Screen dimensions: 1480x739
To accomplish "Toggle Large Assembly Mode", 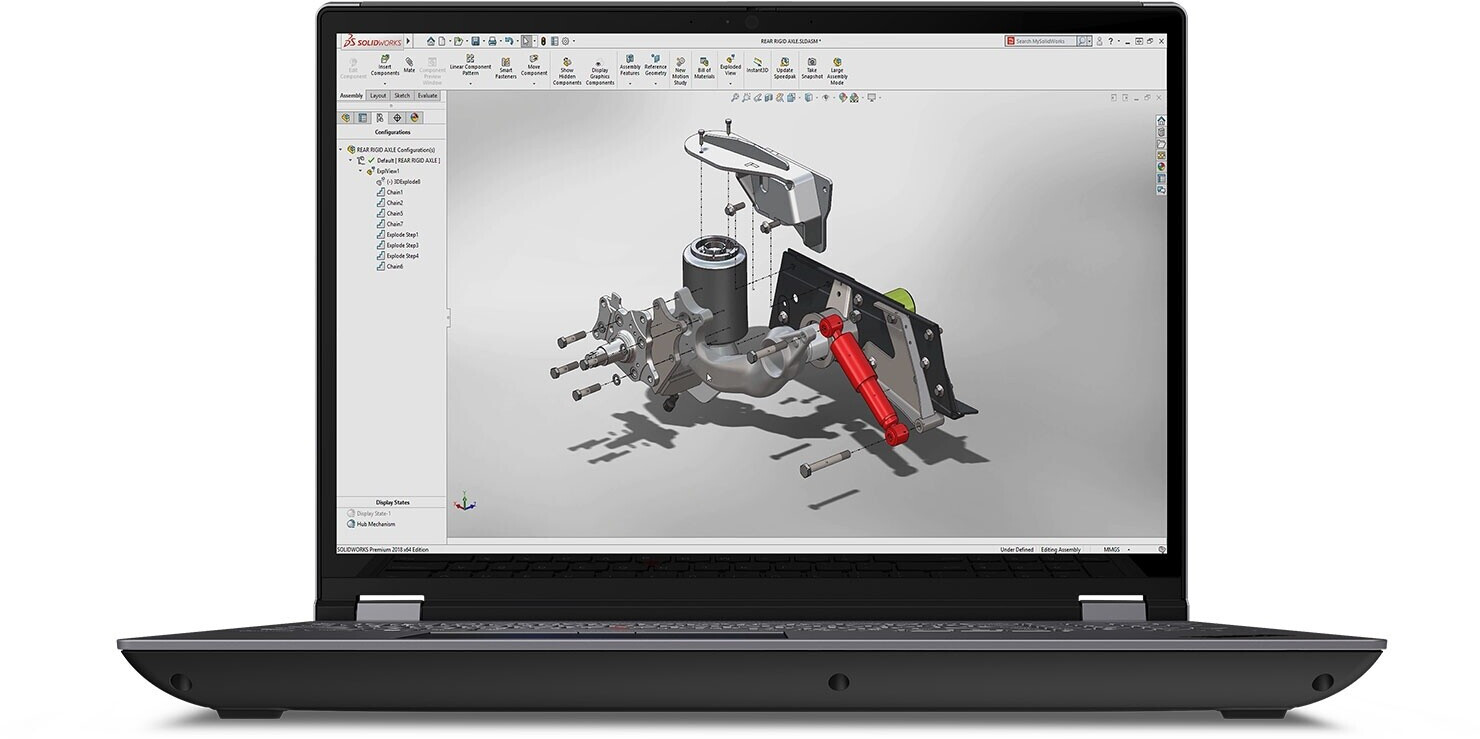I will click(837, 69).
